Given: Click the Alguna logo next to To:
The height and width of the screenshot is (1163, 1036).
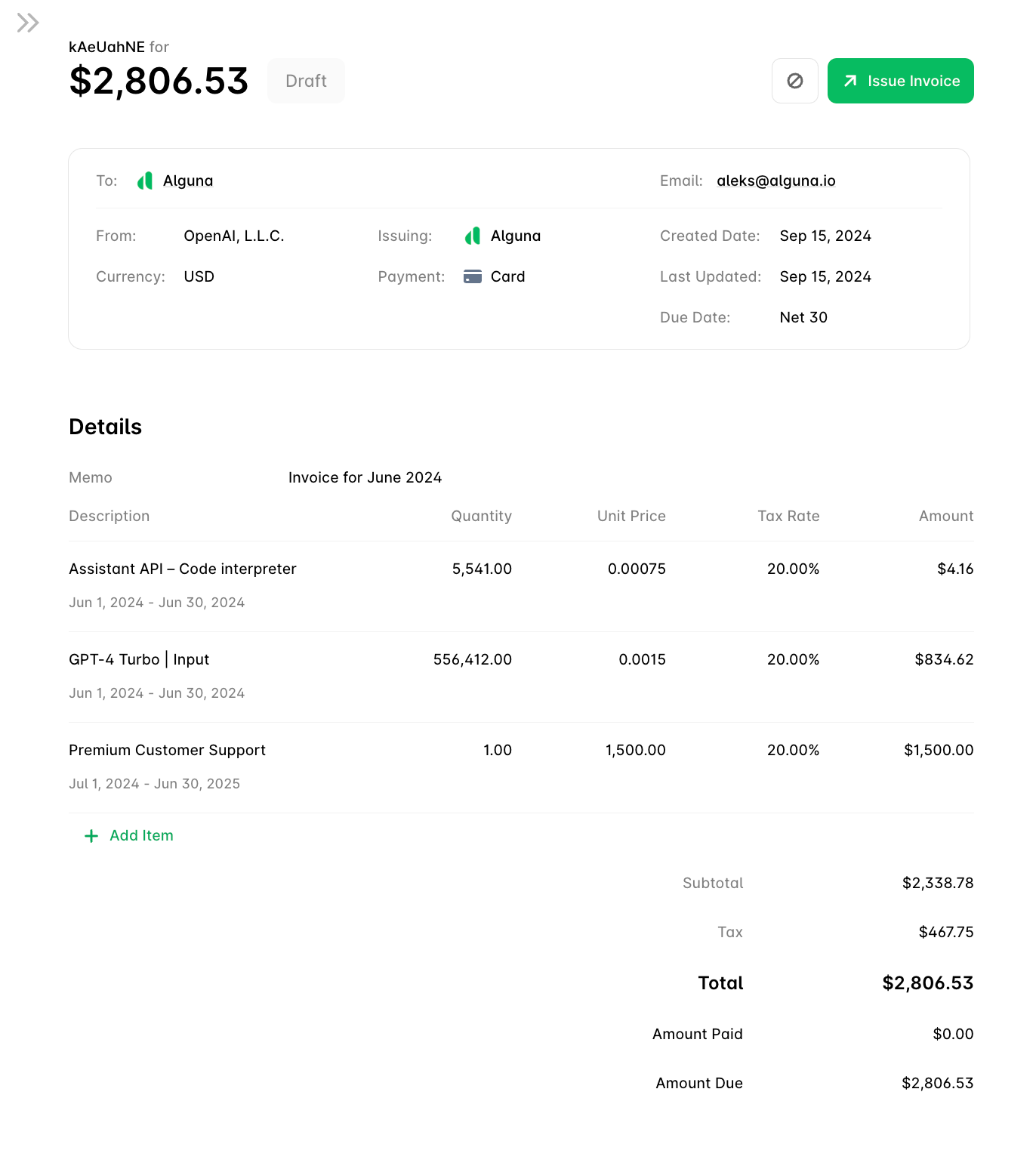Looking at the screenshot, I should pyautogui.click(x=145, y=181).
